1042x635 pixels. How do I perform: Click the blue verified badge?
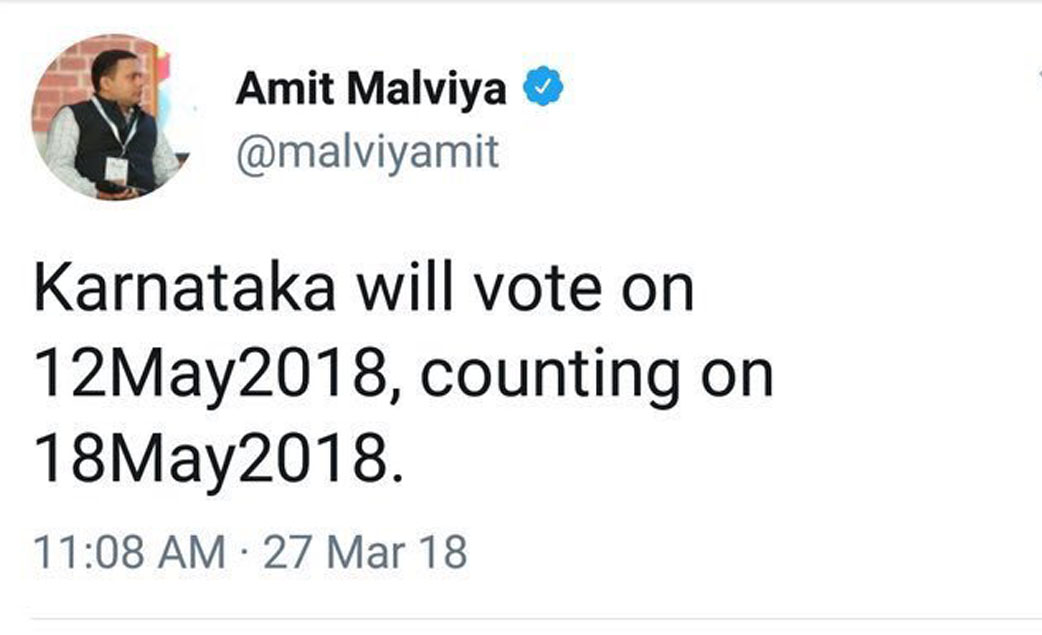[x=545, y=89]
